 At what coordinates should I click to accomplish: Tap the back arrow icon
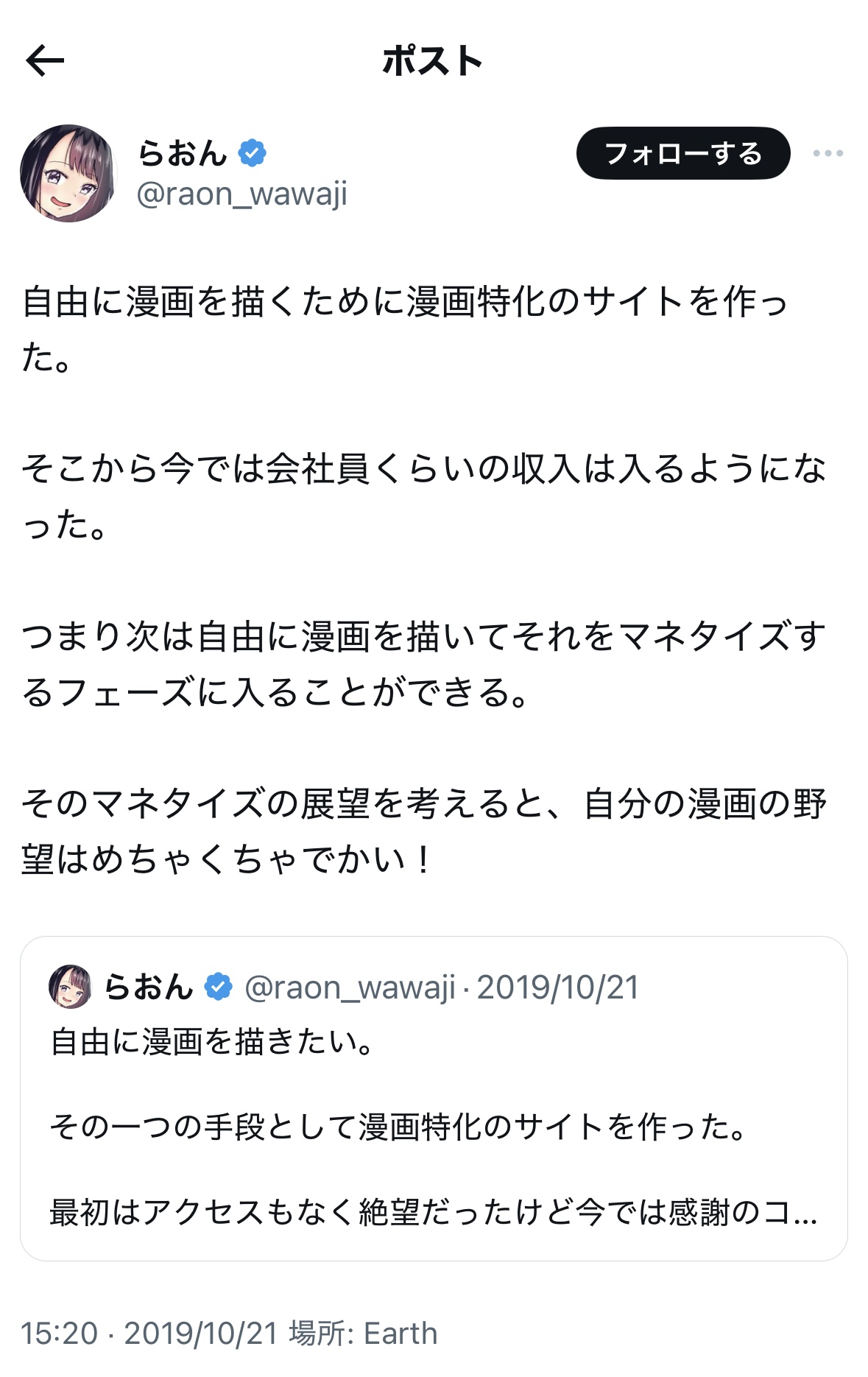click(45, 60)
